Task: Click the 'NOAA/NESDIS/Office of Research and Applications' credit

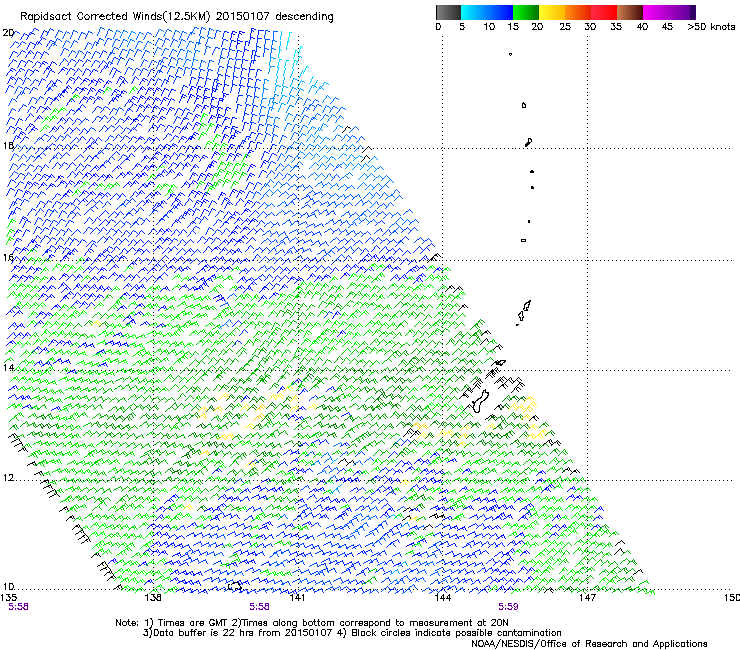Action: [x=589, y=644]
